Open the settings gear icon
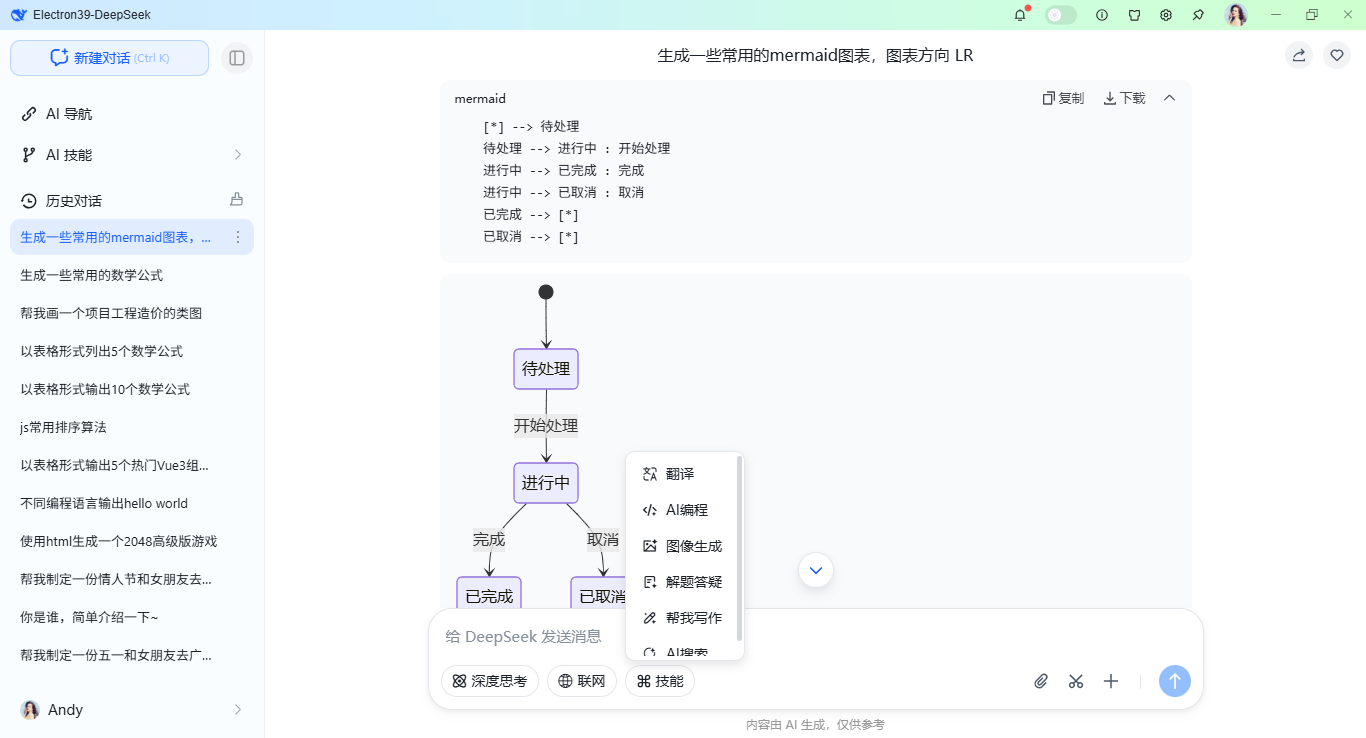The height and width of the screenshot is (738, 1366). point(1166,15)
